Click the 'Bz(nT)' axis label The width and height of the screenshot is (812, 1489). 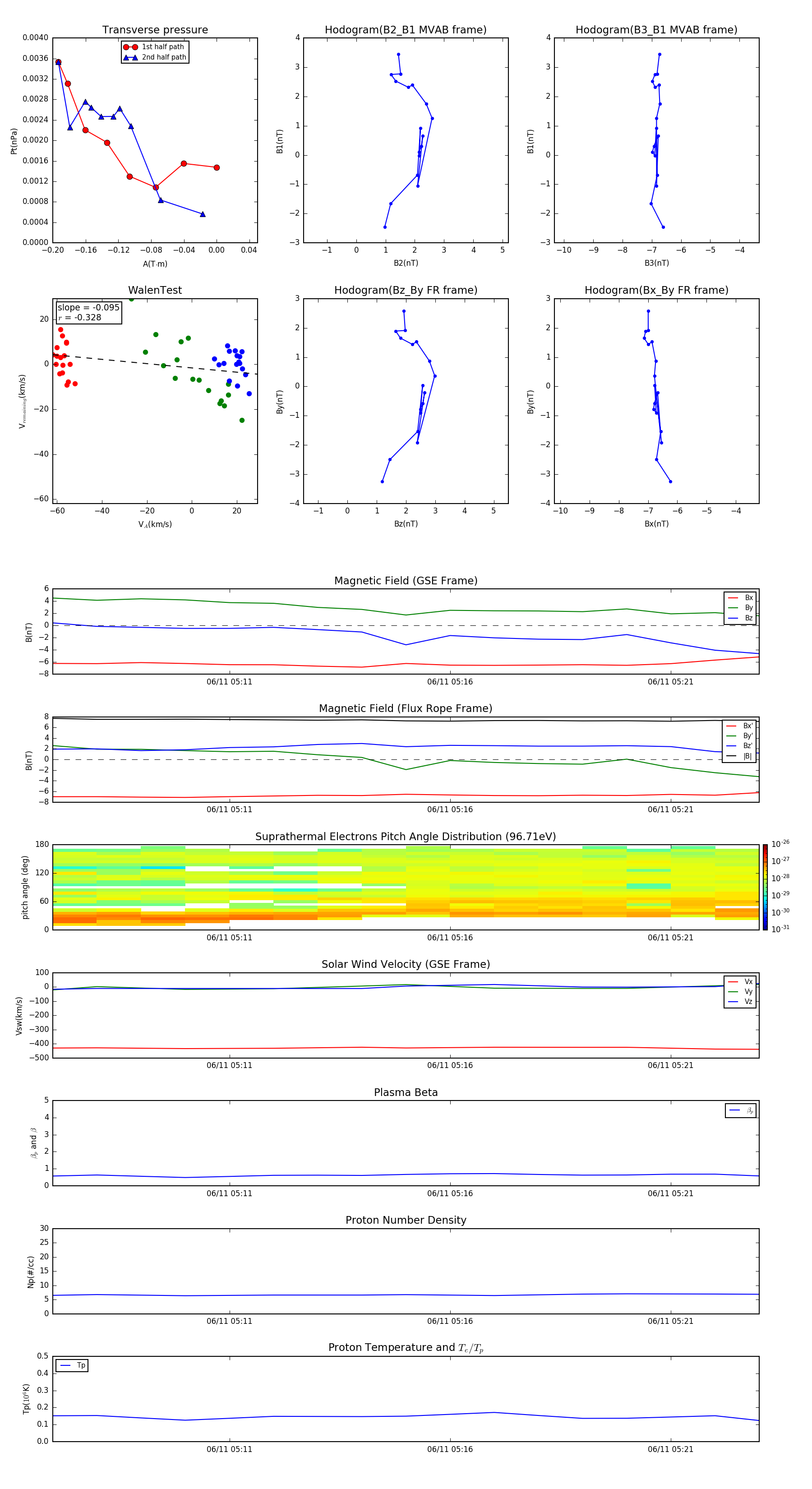tap(406, 524)
